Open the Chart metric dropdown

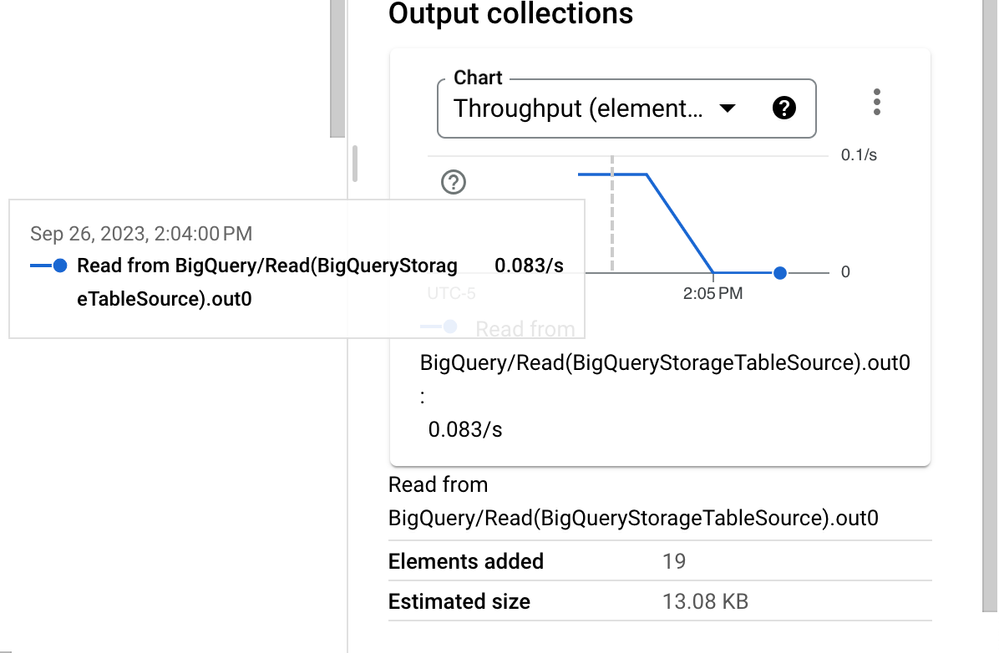point(626,108)
